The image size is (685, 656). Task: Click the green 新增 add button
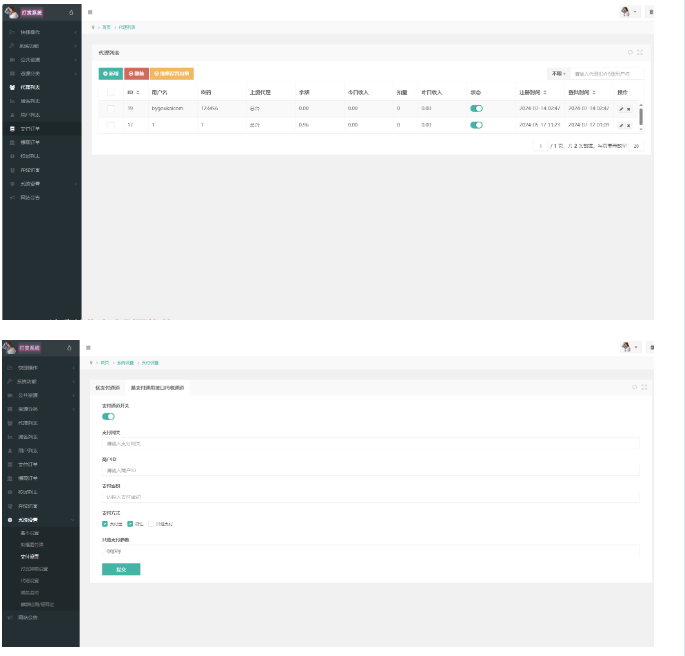point(110,73)
